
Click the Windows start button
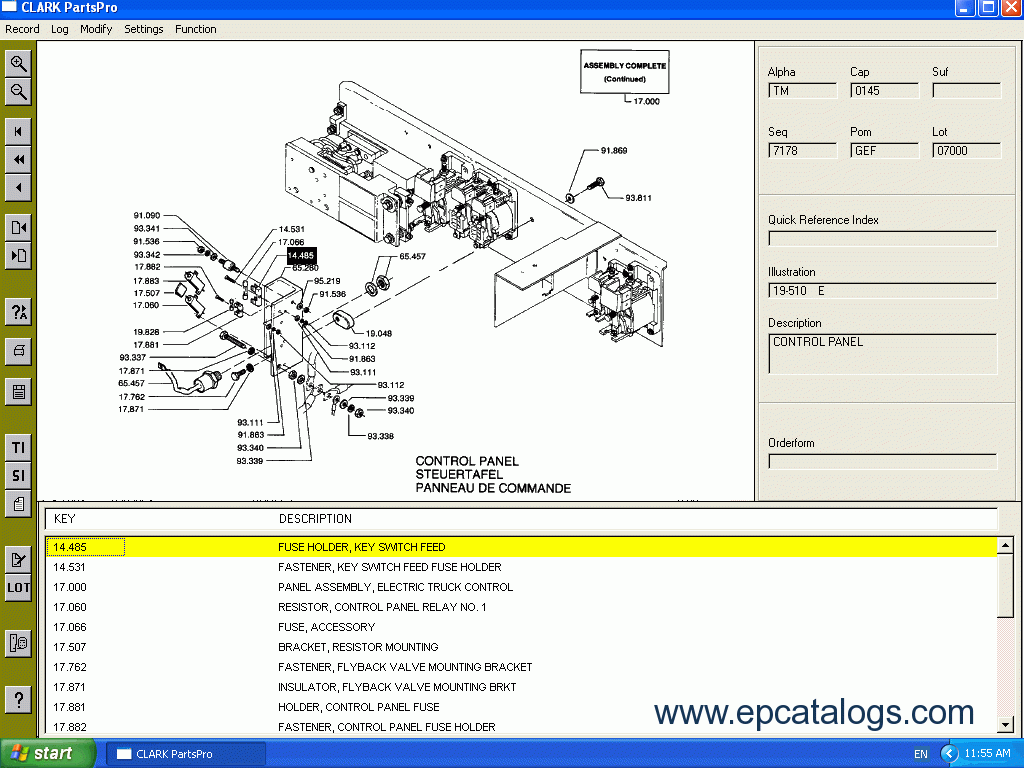[x=48, y=753]
